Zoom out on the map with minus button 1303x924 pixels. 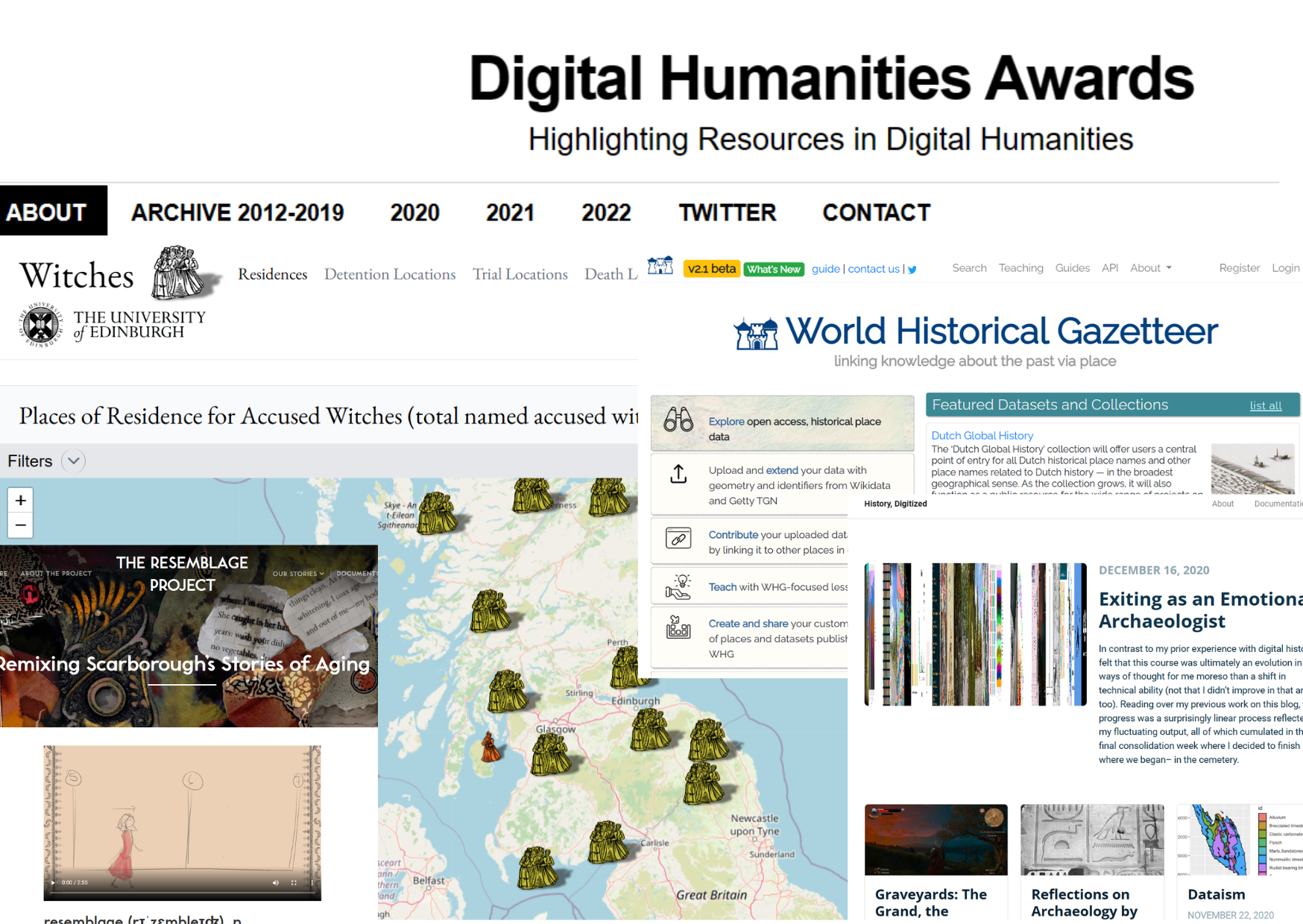(21, 525)
